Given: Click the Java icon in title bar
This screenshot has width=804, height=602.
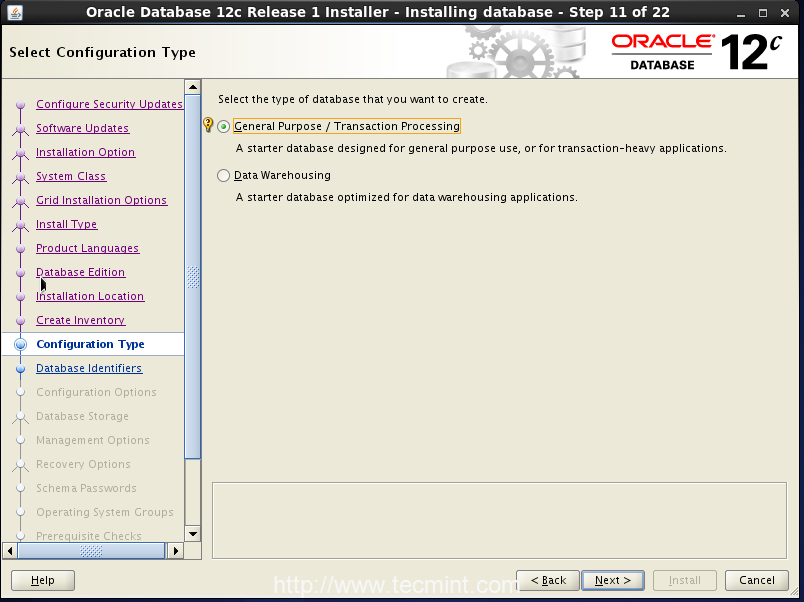Looking at the screenshot, I should tap(15, 12).
